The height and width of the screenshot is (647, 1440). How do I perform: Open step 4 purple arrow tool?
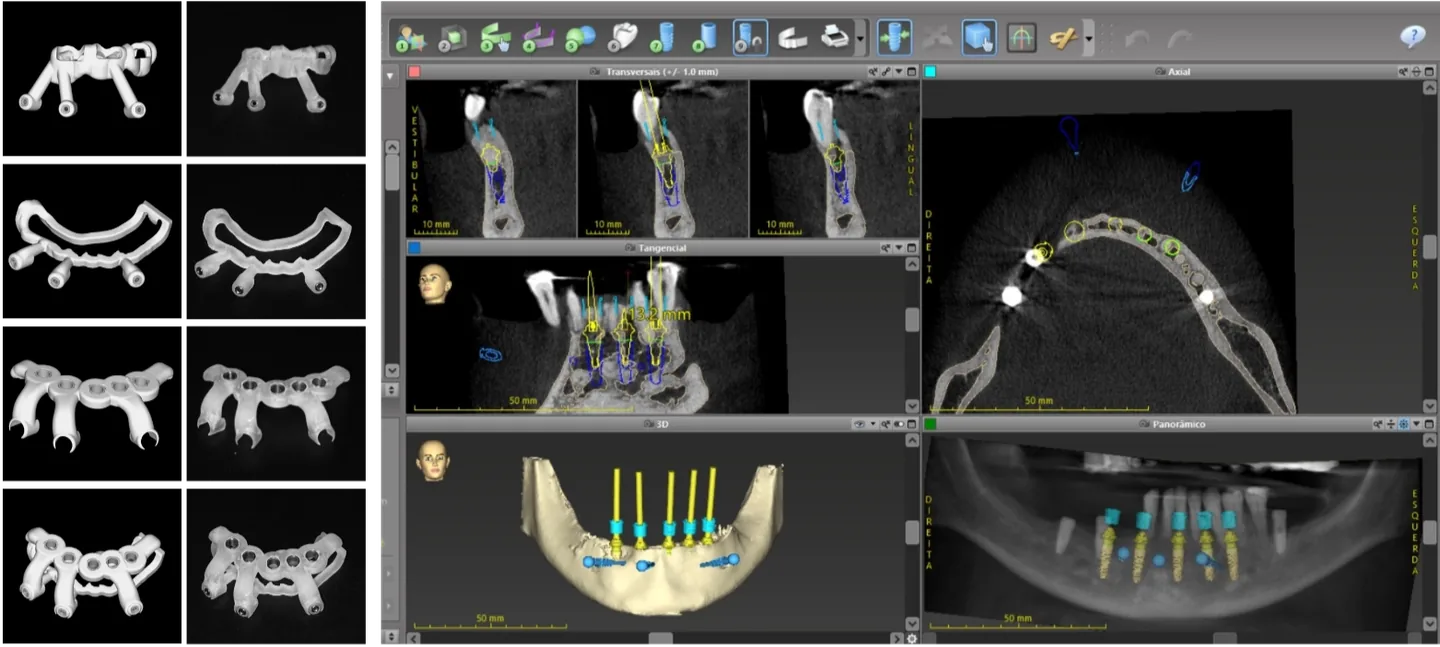click(x=537, y=37)
